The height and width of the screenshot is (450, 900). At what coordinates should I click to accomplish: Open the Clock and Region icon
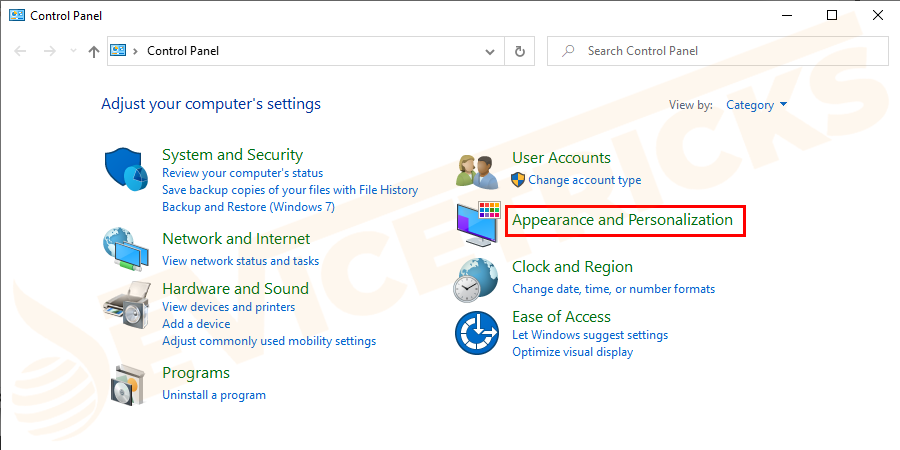point(476,280)
